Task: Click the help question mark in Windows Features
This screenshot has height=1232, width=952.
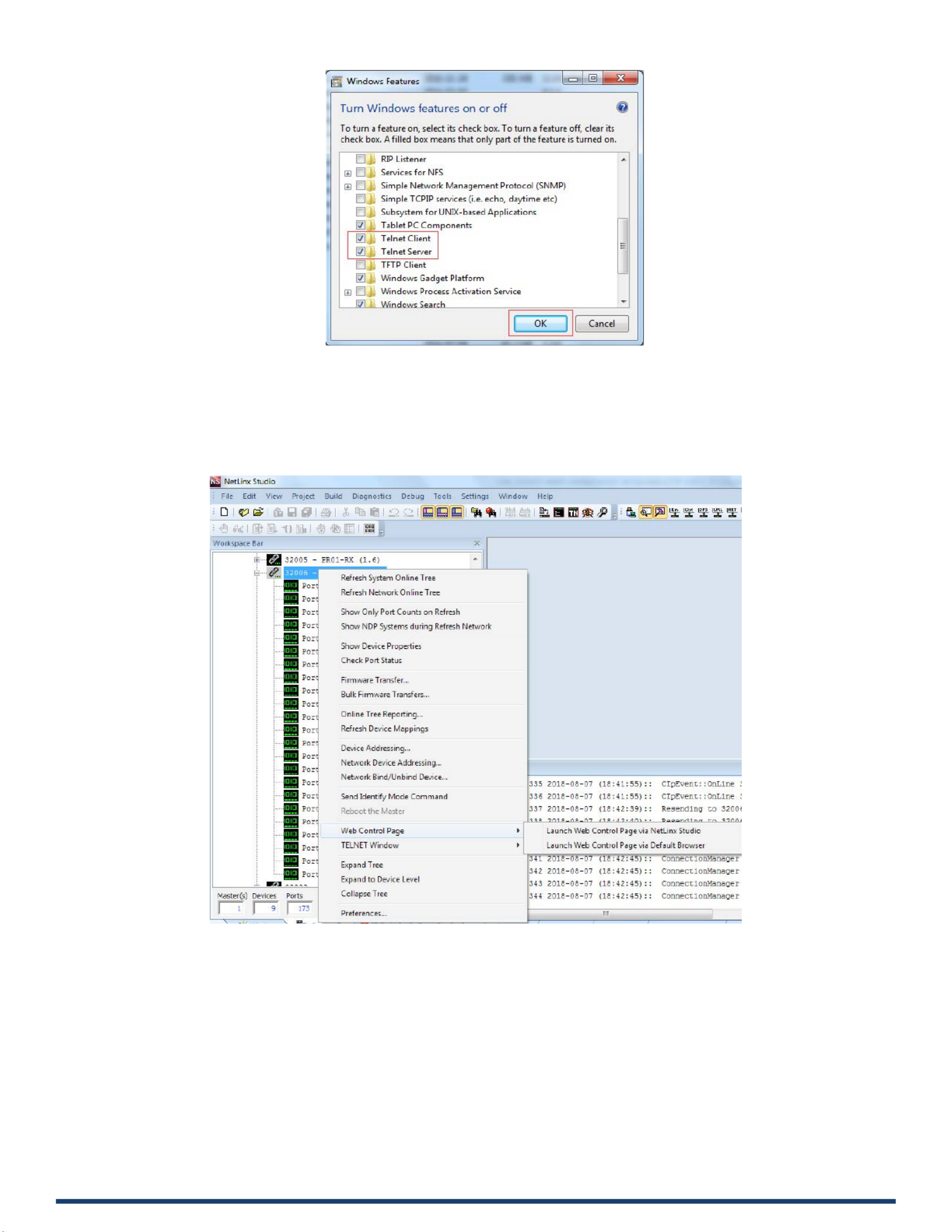Action: coord(622,107)
